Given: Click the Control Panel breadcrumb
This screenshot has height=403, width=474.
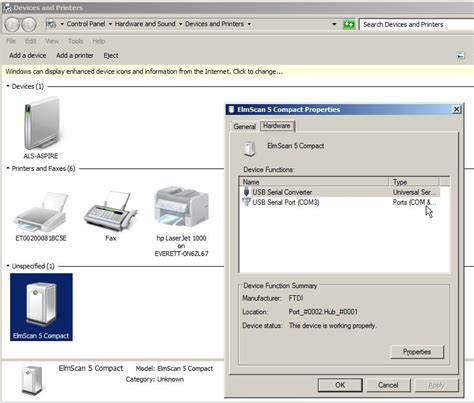Looking at the screenshot, I should pos(86,24).
